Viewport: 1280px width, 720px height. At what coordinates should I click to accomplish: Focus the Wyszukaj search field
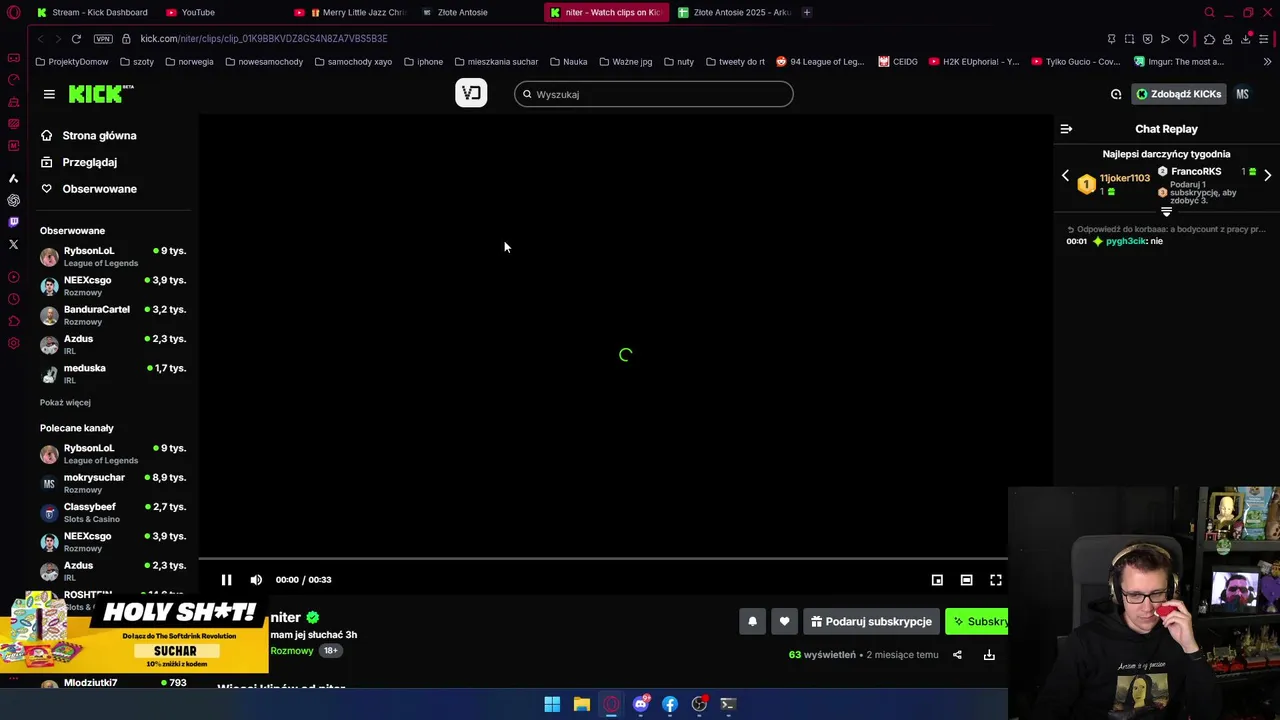tap(654, 94)
